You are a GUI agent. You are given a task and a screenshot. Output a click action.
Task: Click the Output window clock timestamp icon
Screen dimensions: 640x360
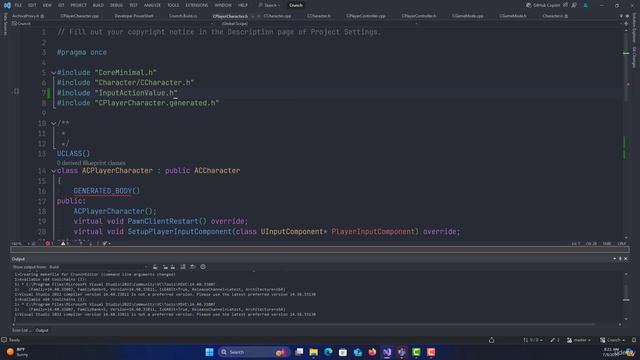203,267
